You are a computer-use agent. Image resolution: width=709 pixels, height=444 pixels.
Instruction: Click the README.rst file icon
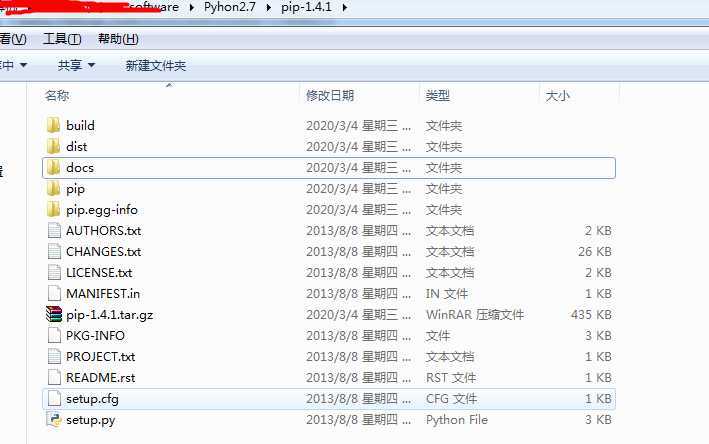tap(54, 378)
